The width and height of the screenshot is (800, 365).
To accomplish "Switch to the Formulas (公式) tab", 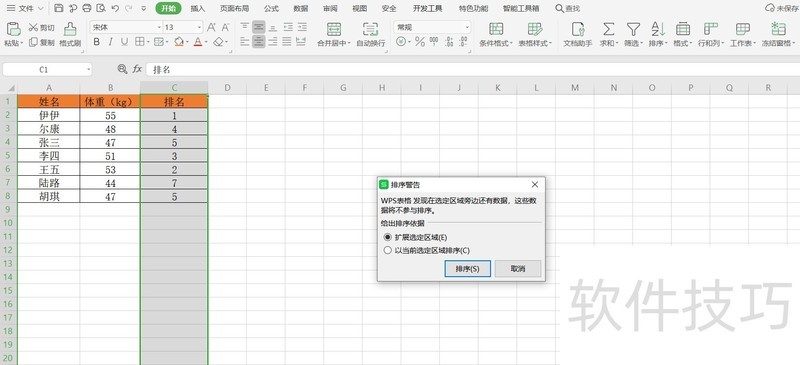I will pos(271,9).
